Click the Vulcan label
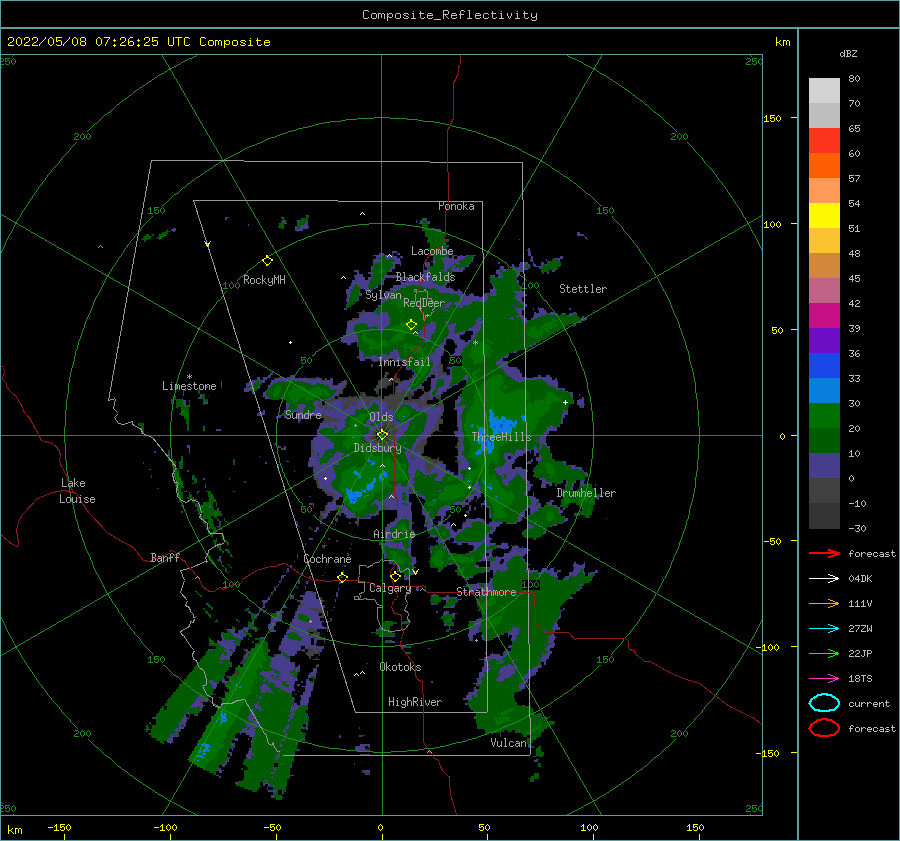Image resolution: width=900 pixels, height=841 pixels. click(x=508, y=743)
